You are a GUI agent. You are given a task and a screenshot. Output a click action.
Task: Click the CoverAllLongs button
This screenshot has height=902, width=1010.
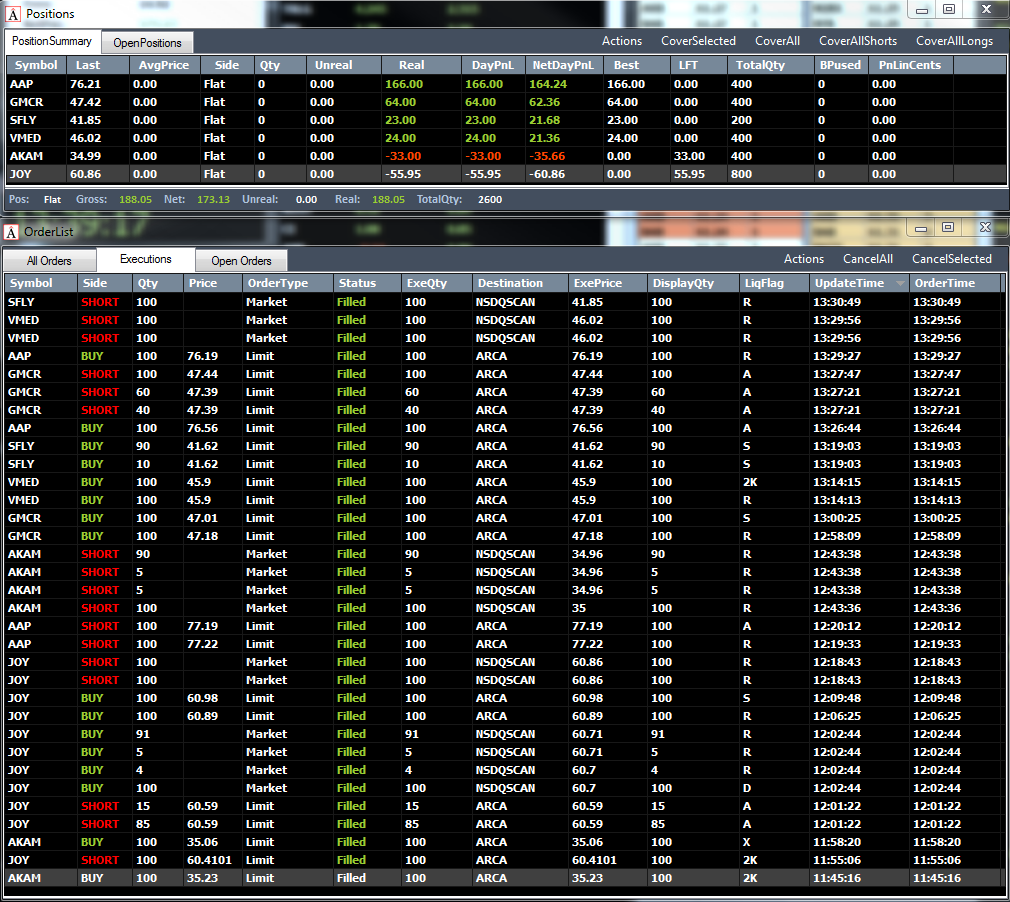(x=954, y=41)
